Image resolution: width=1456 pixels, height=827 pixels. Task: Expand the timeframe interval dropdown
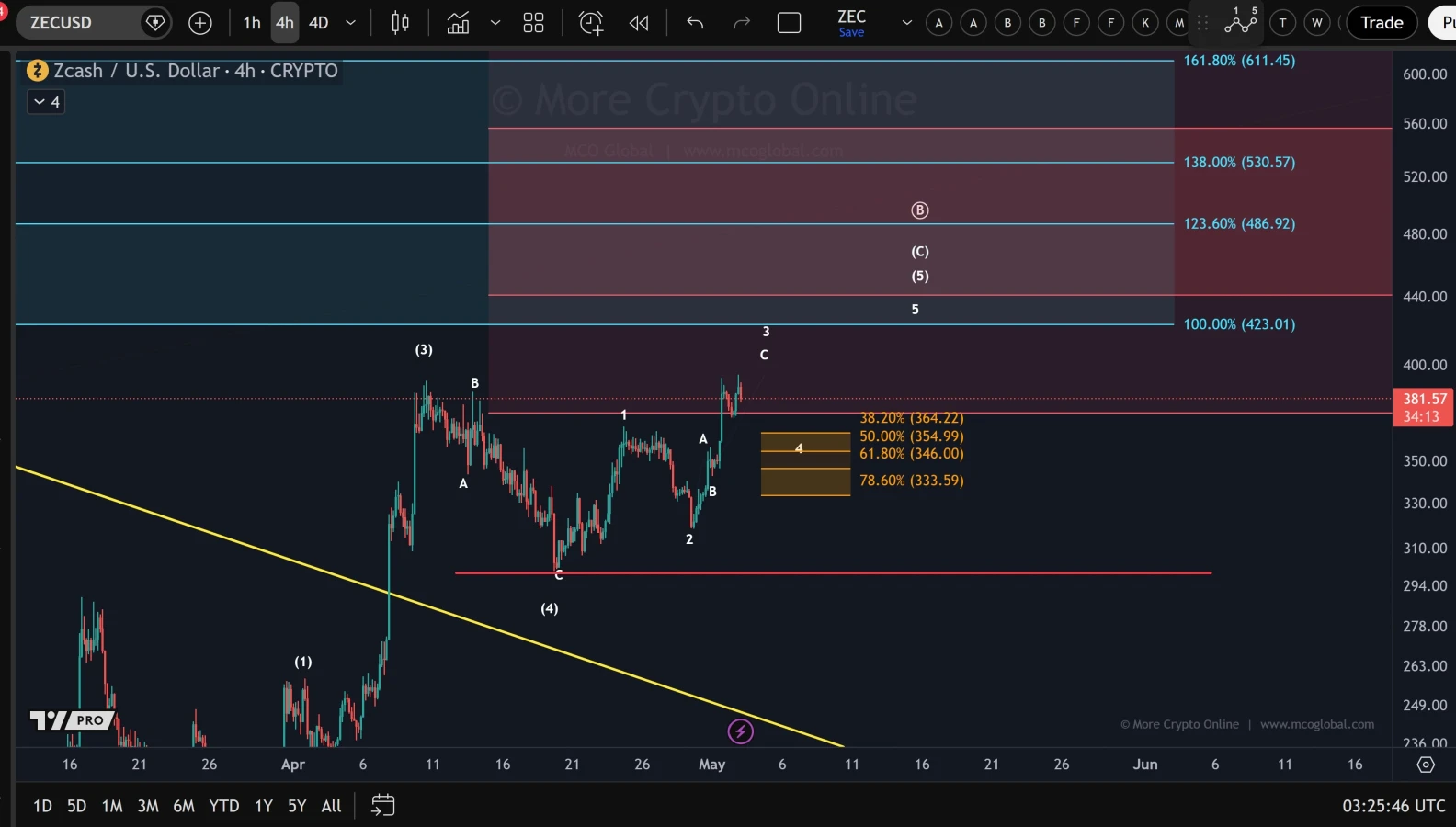pyautogui.click(x=350, y=23)
